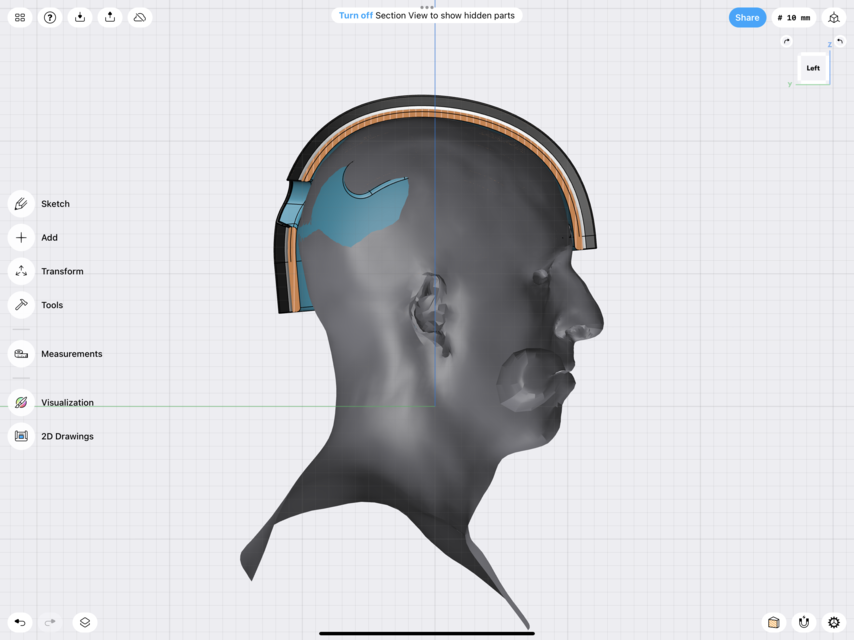Open the app settings gear
854x640 pixels.
coord(834,621)
